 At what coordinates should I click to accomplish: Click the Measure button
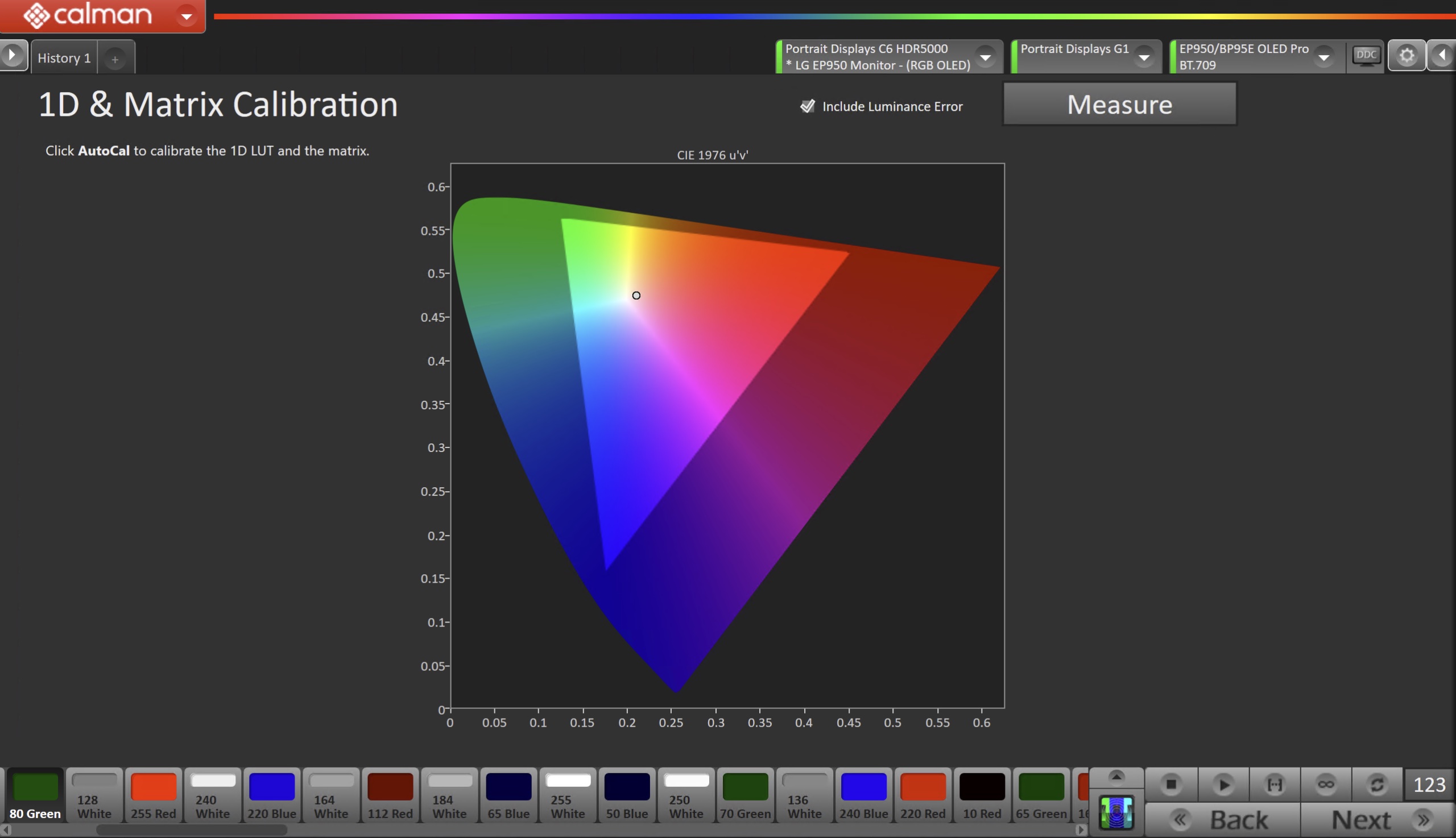tap(1119, 105)
